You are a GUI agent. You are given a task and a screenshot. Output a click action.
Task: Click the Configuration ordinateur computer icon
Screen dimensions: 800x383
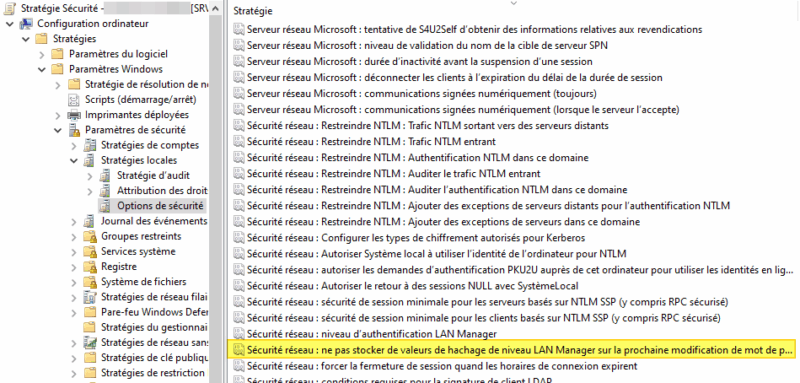26,23
